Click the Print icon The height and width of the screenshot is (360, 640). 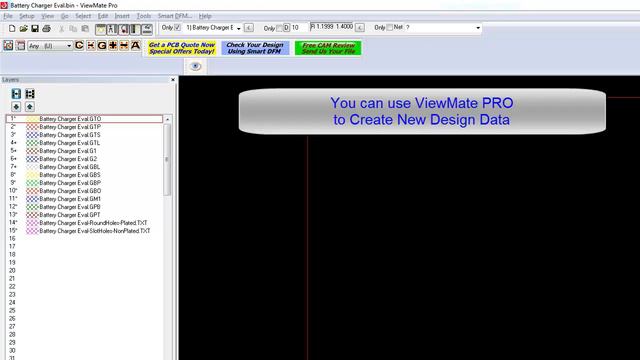[x=47, y=29]
